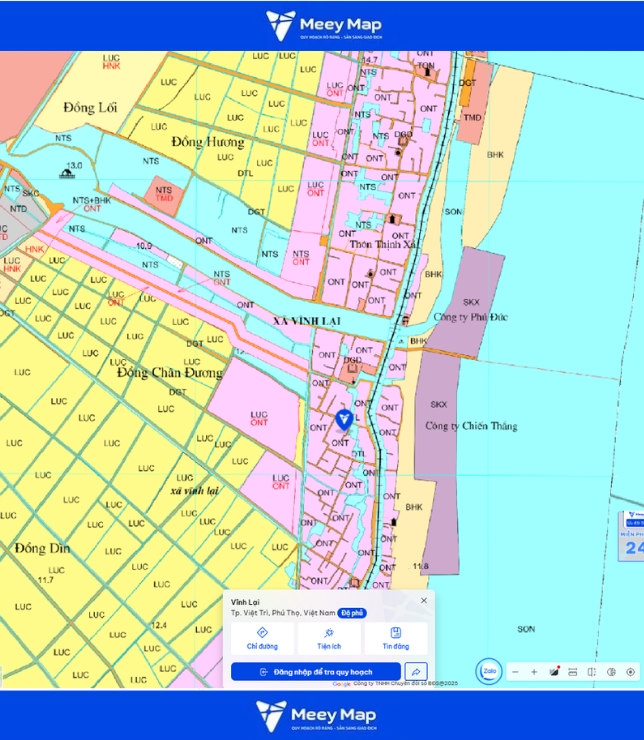Click the TMD parcel near top right
This screenshot has height=740, width=644.
click(474, 106)
